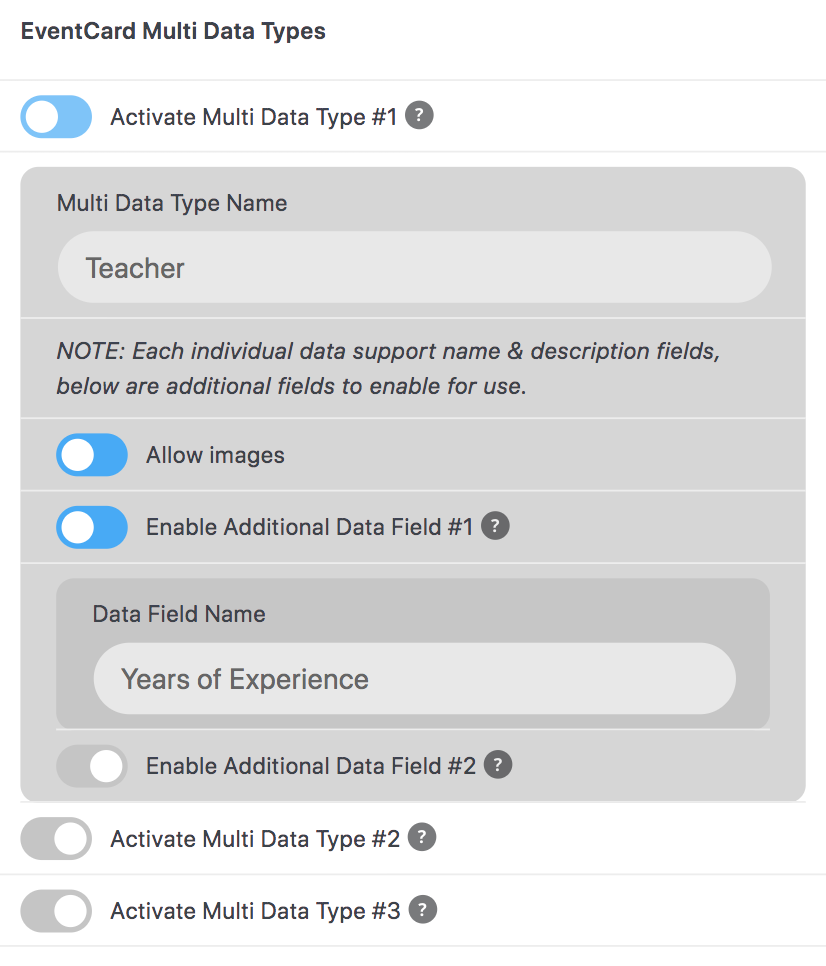Activate the Multi Data Type #2 toggle

click(56, 838)
